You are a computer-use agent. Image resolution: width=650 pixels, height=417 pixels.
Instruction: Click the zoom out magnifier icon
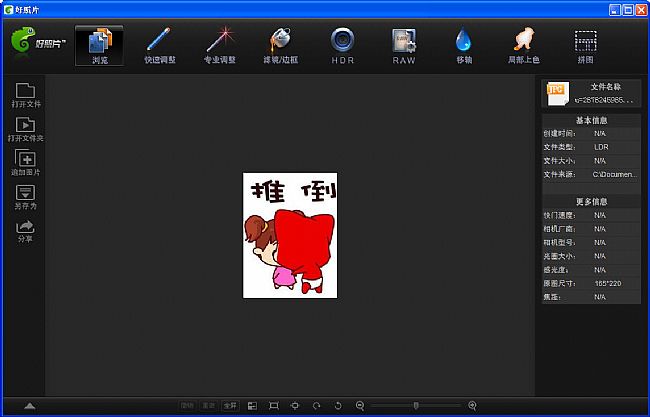pyautogui.click(x=359, y=405)
